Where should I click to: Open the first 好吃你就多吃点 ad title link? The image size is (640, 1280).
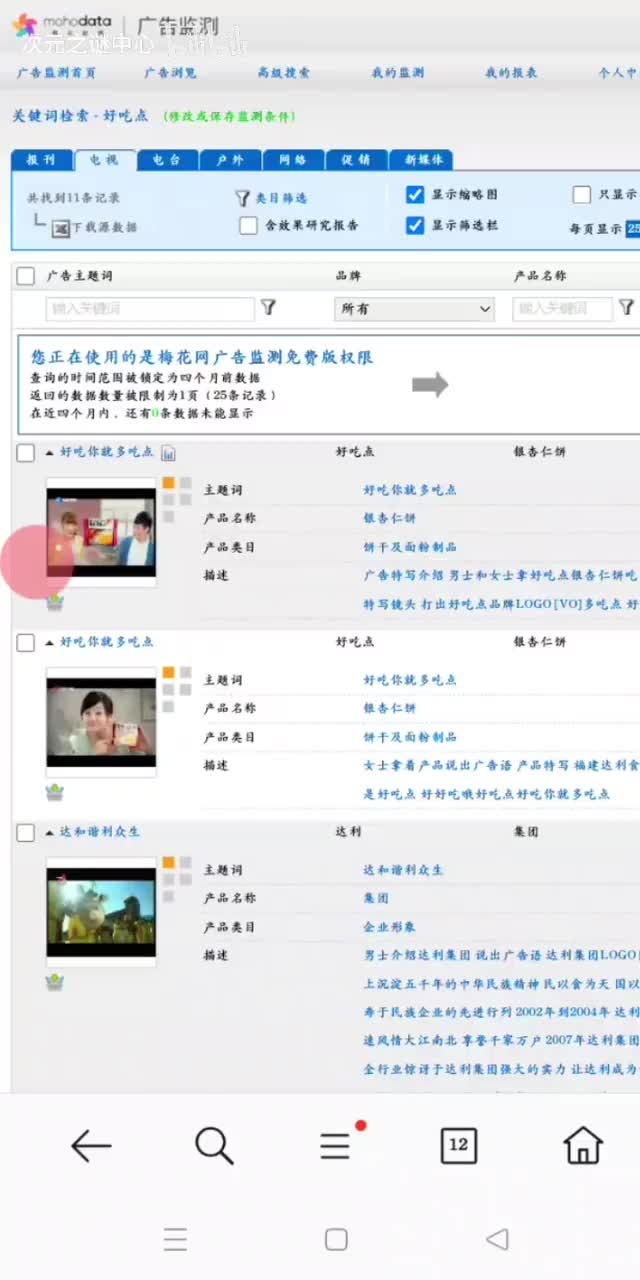tap(107, 452)
